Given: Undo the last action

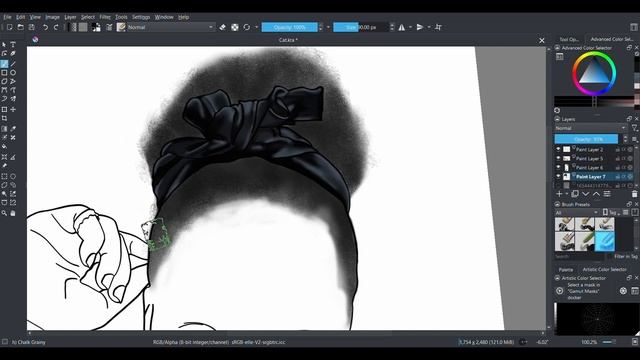Looking at the screenshot, I should tap(45, 27).
